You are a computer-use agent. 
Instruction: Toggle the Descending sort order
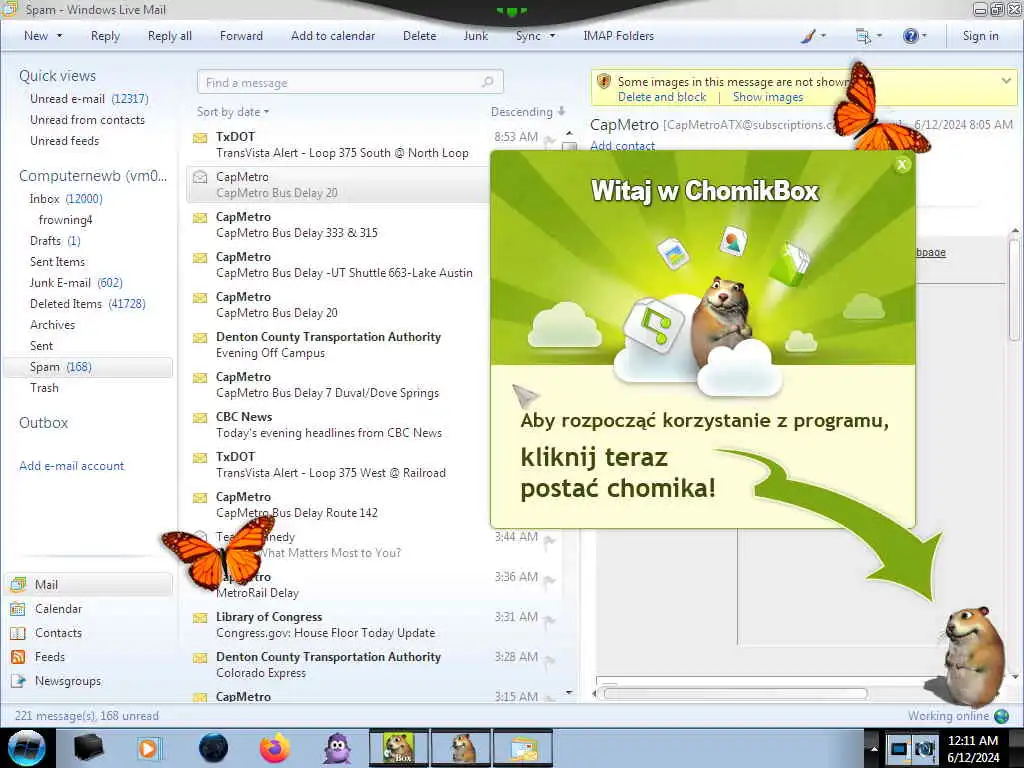[x=528, y=112]
